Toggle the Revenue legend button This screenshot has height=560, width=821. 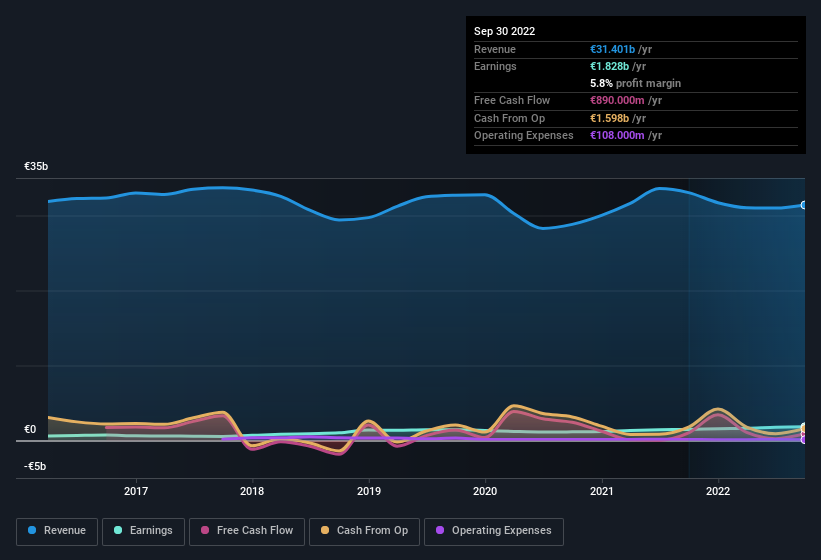(x=57, y=531)
